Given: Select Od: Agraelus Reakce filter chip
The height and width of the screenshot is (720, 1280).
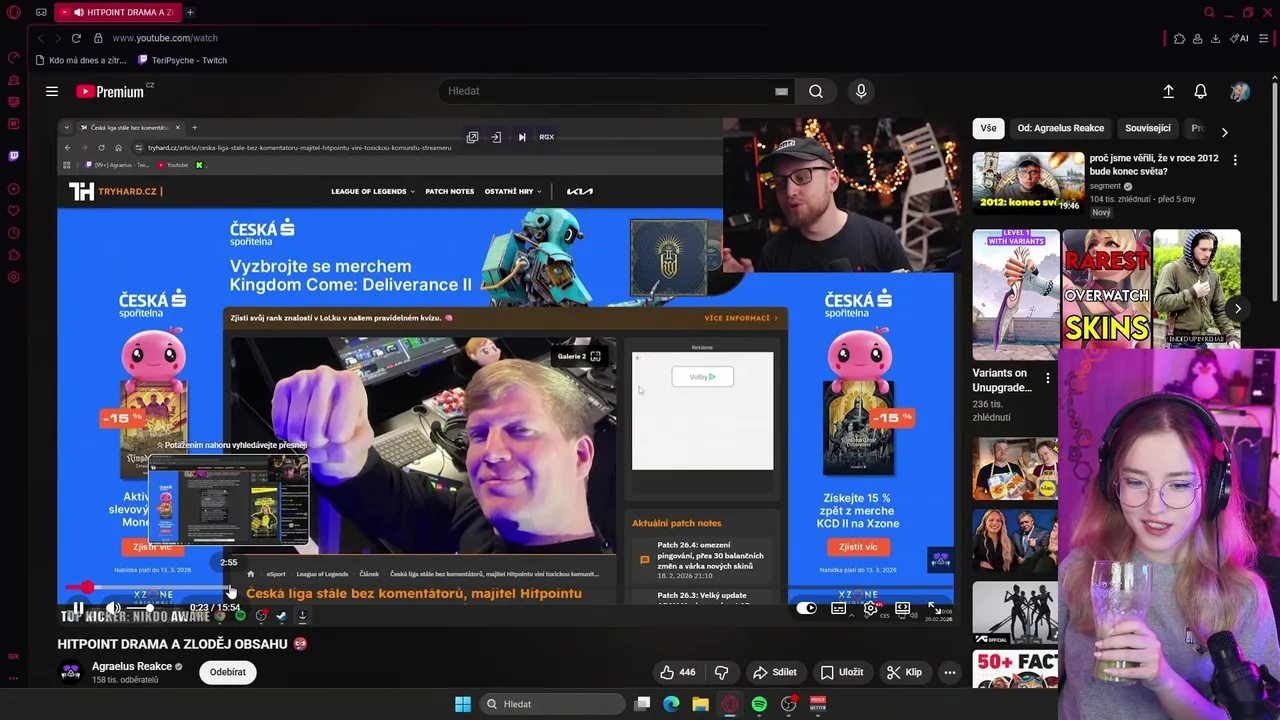Looking at the screenshot, I should [x=1060, y=128].
